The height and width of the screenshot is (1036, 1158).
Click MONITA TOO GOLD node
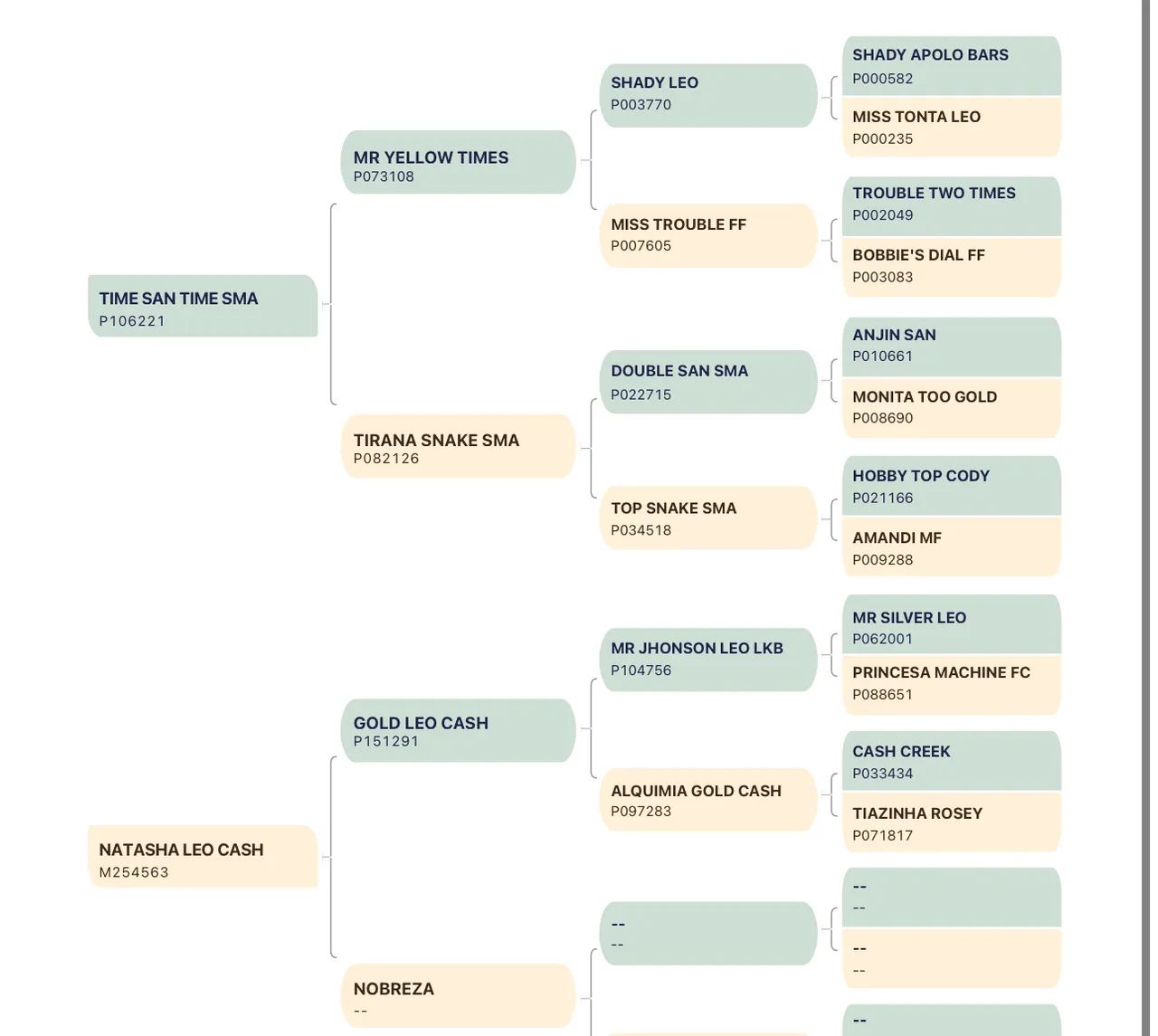(951, 408)
